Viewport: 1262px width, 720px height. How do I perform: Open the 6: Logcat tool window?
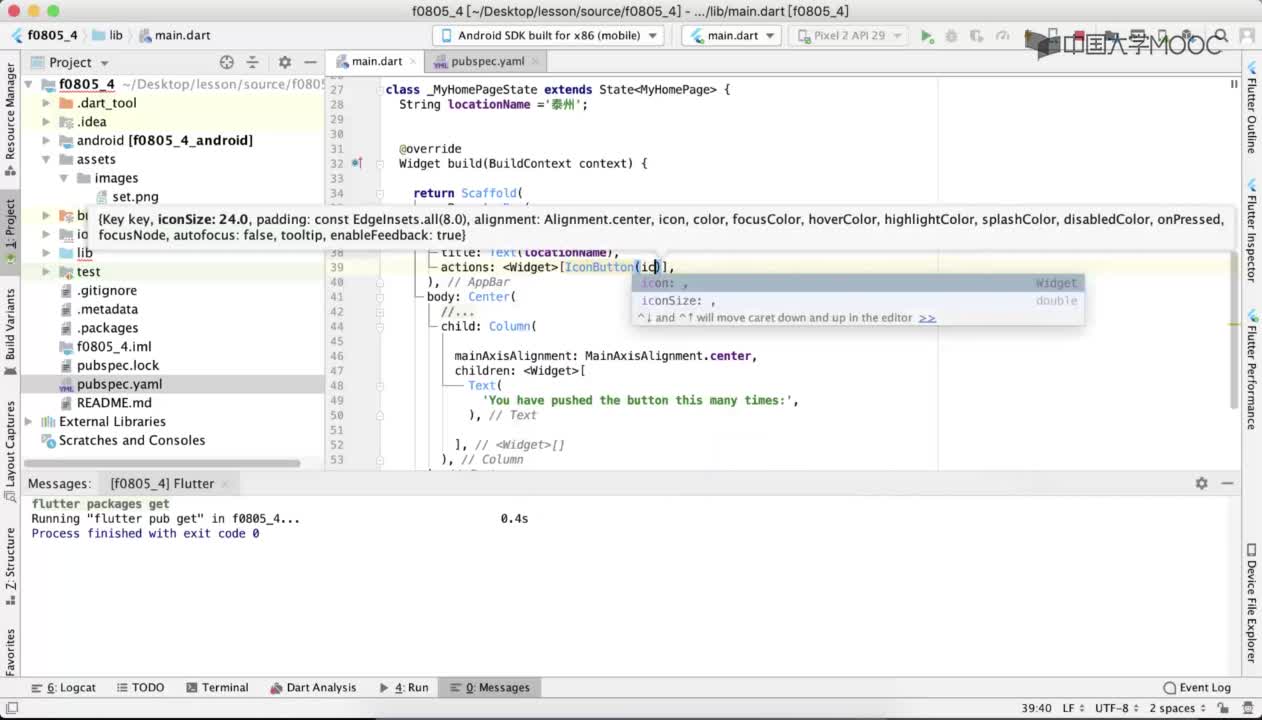(64, 687)
